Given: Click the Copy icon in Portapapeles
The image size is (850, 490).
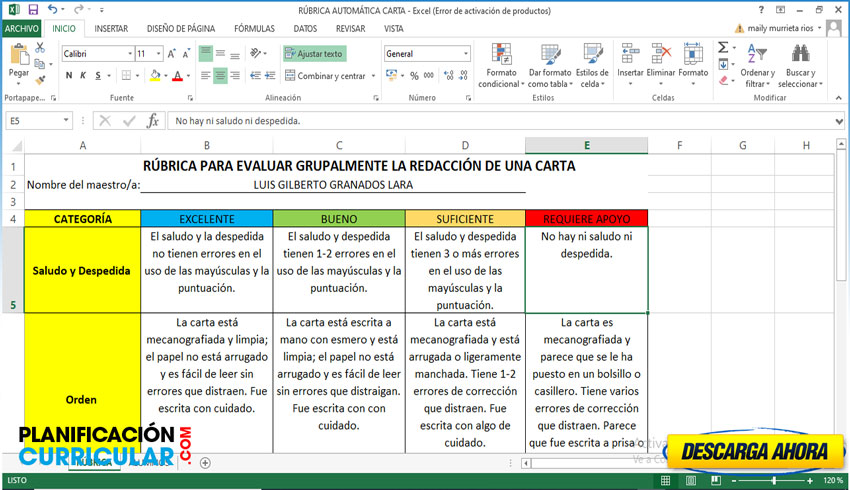Looking at the screenshot, I should click(39, 64).
